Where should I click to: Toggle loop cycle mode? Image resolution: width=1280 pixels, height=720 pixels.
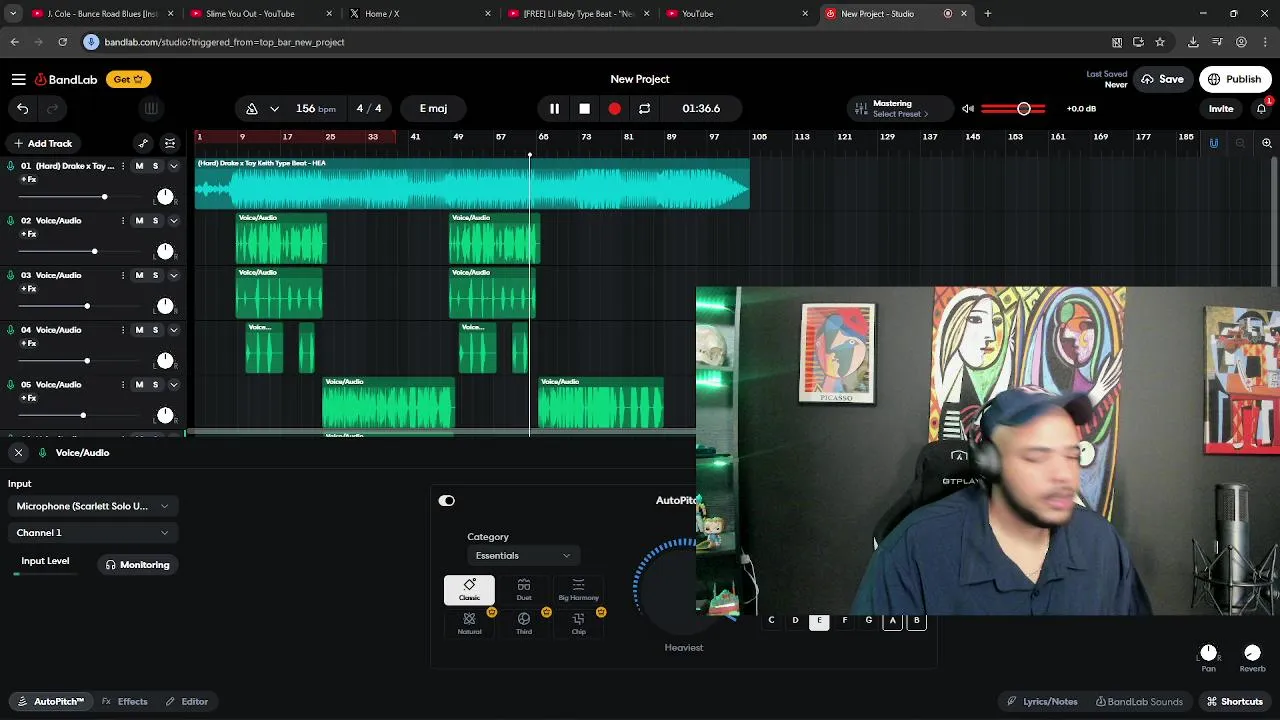(x=644, y=108)
